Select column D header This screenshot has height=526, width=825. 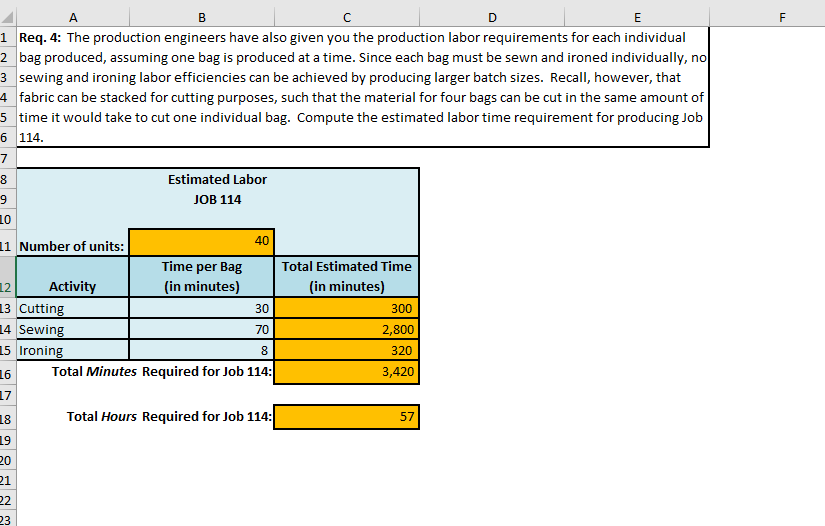(492, 17)
